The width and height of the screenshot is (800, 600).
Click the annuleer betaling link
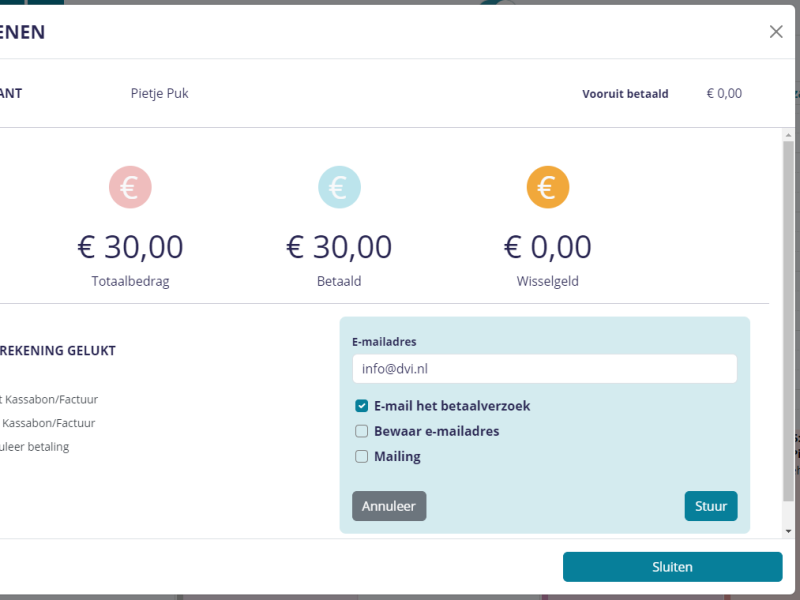tap(34, 447)
